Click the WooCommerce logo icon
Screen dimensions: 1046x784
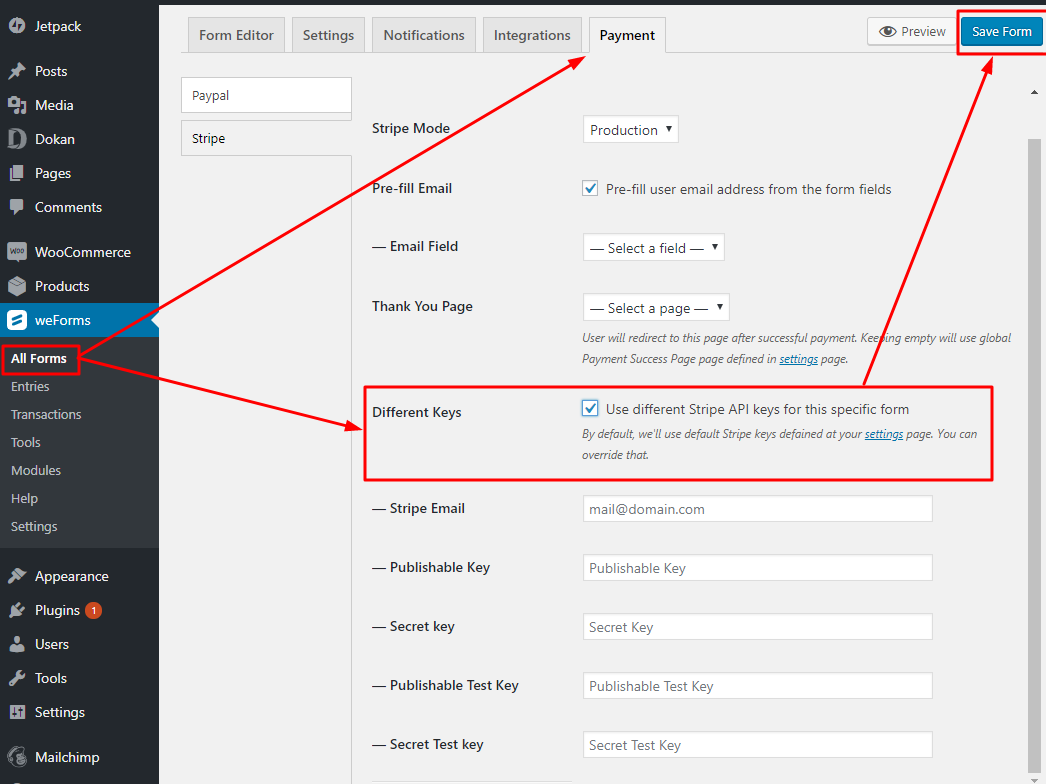tap(17, 252)
